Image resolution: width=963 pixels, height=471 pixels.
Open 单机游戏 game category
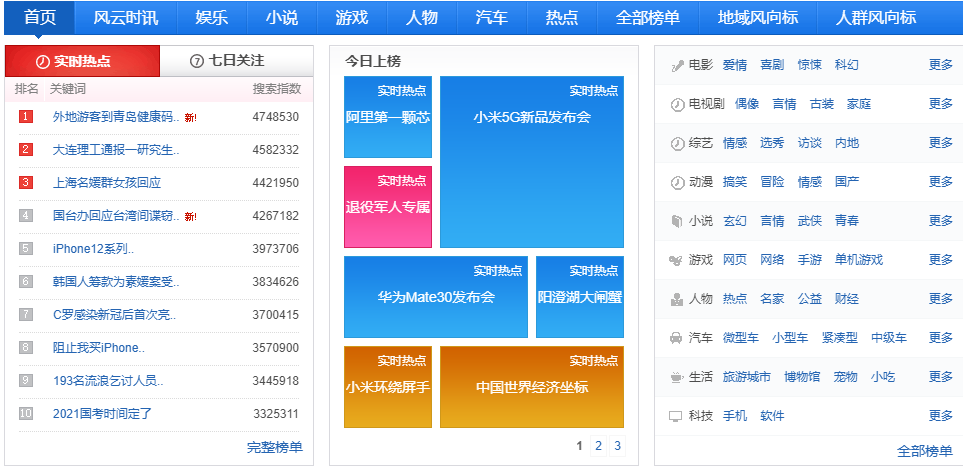(x=859, y=260)
